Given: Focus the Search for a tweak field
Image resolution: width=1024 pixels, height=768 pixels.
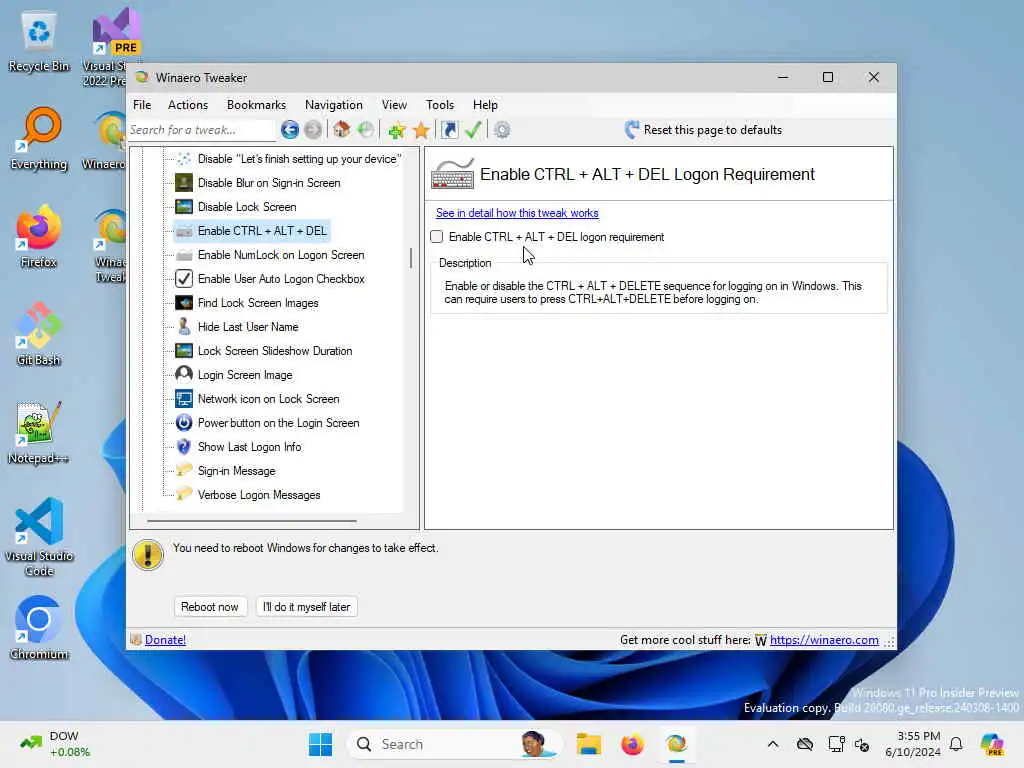Looking at the screenshot, I should [201, 130].
